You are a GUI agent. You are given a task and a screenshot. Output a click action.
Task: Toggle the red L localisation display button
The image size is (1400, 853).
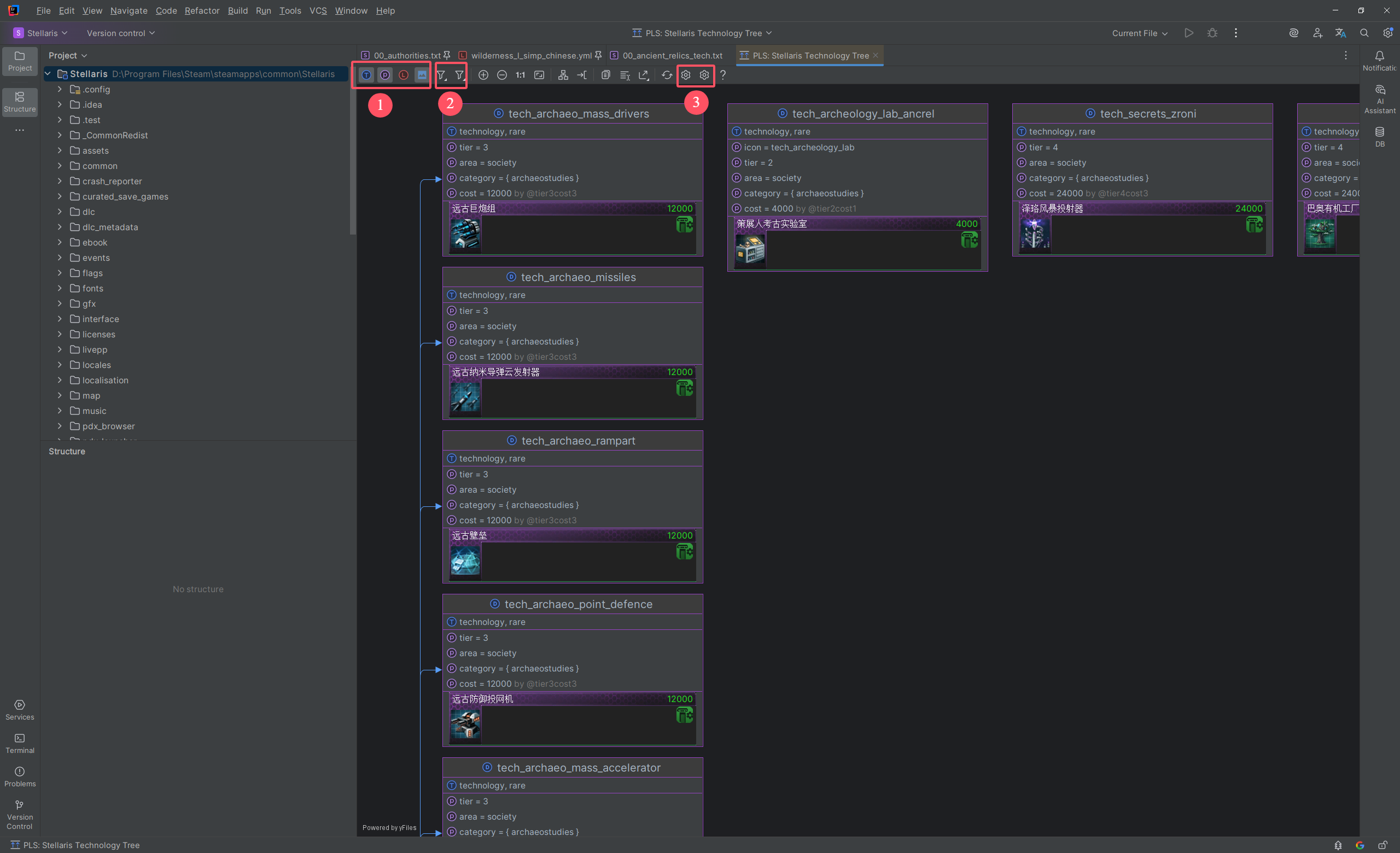coord(404,75)
